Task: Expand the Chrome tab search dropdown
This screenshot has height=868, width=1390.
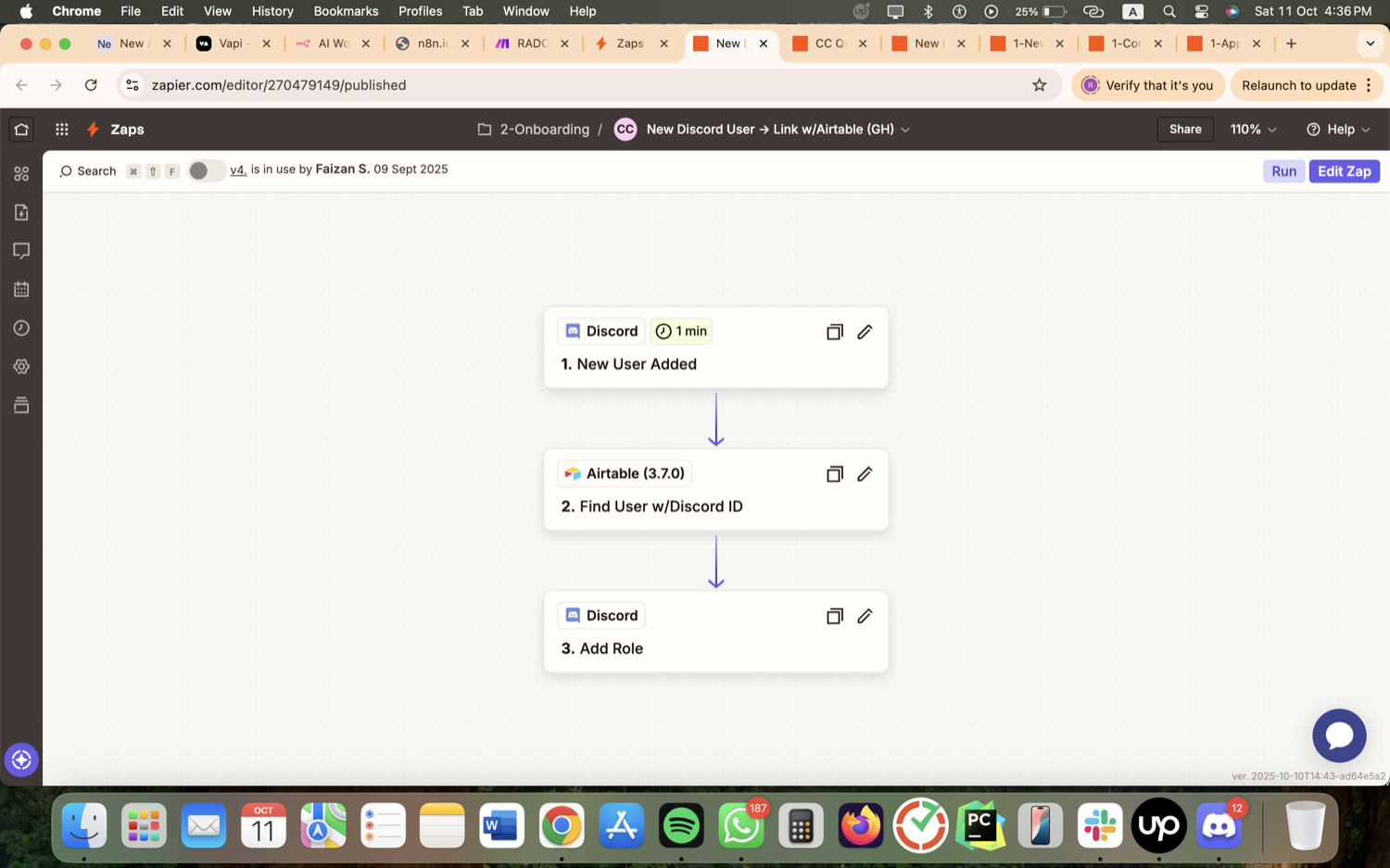Action: [x=1370, y=44]
